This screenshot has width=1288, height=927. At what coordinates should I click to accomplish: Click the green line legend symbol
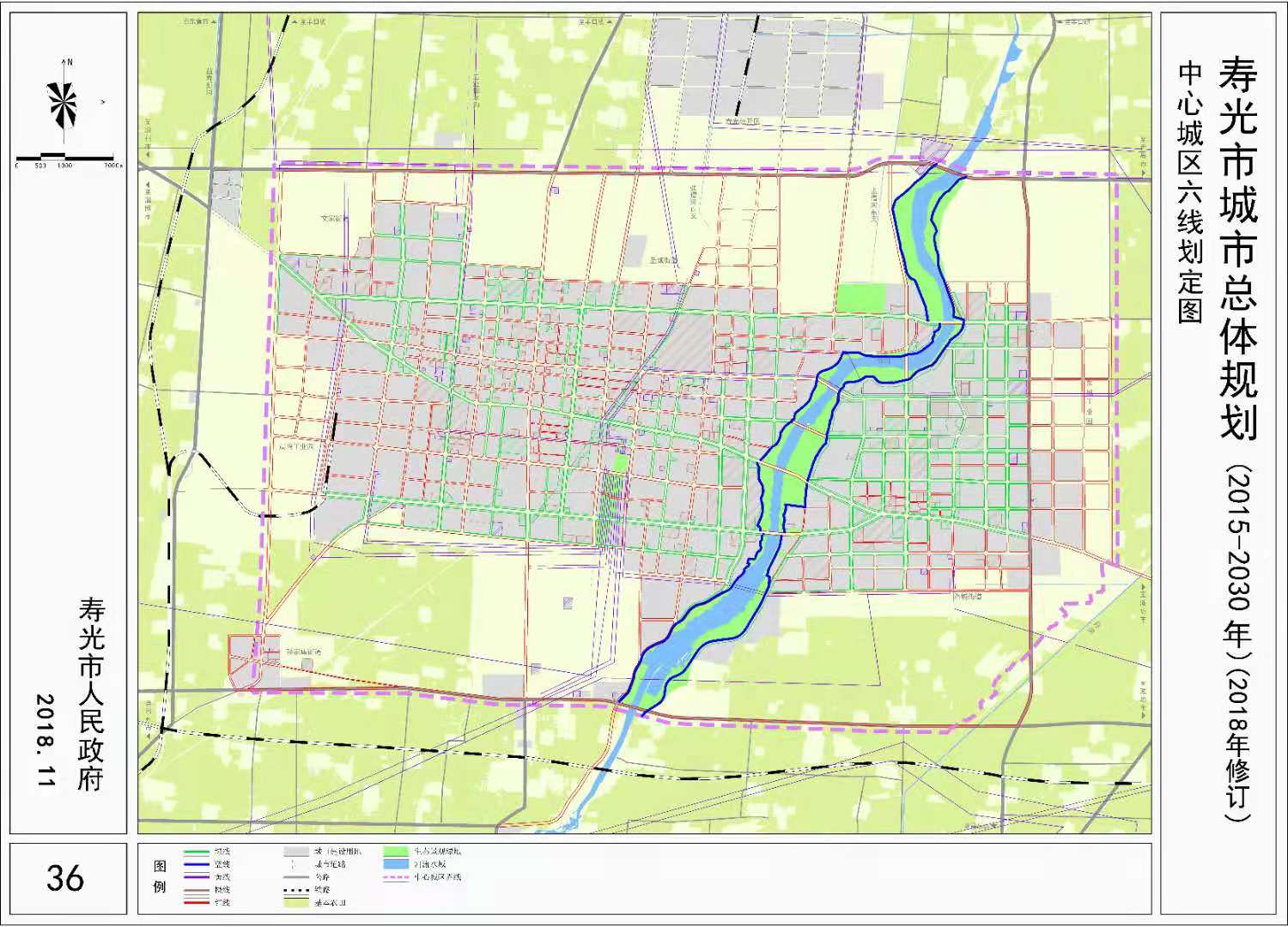197,852
